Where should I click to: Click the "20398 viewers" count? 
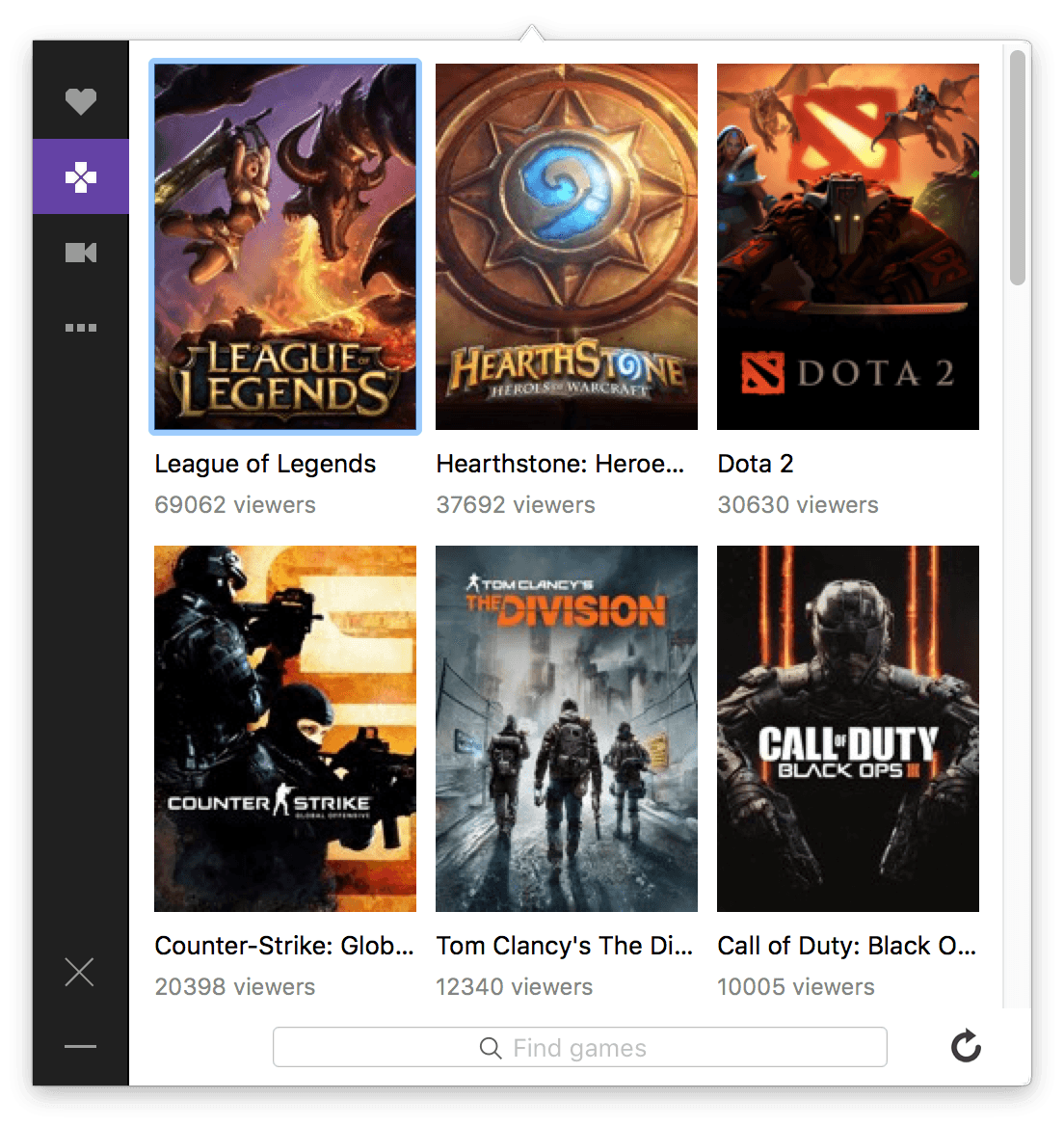coord(235,986)
